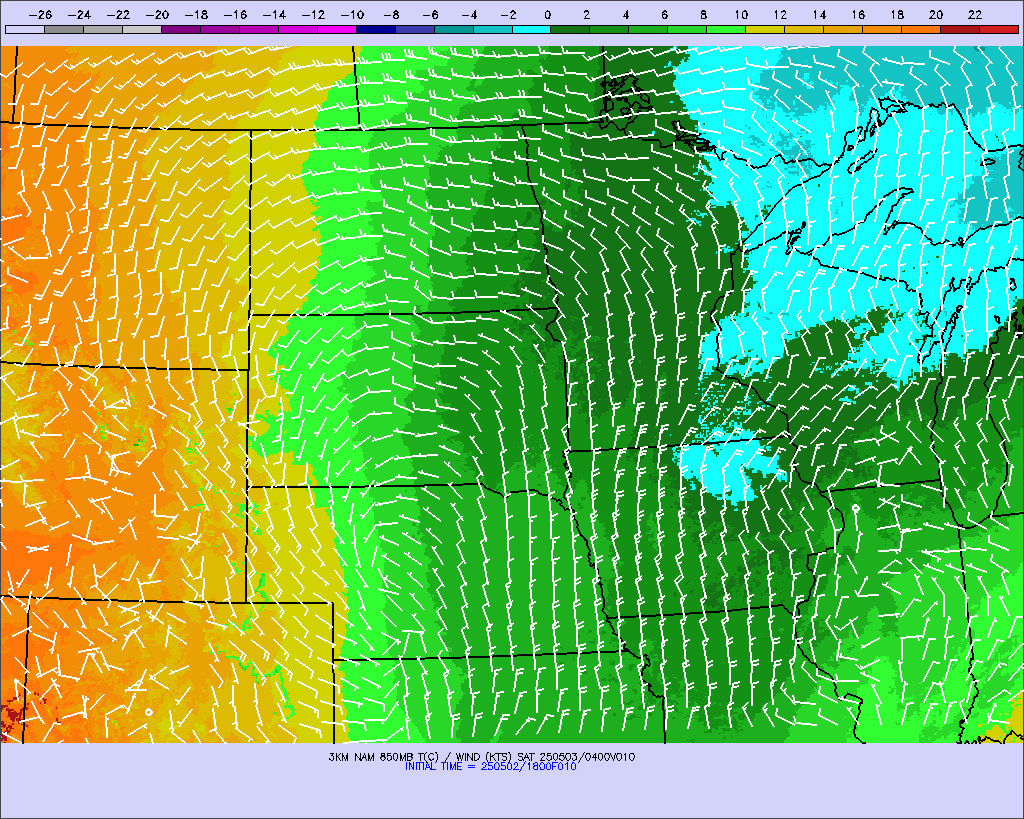Click the dark gray swatch between -26 and -24
The height and width of the screenshot is (819, 1024).
click(x=64, y=29)
